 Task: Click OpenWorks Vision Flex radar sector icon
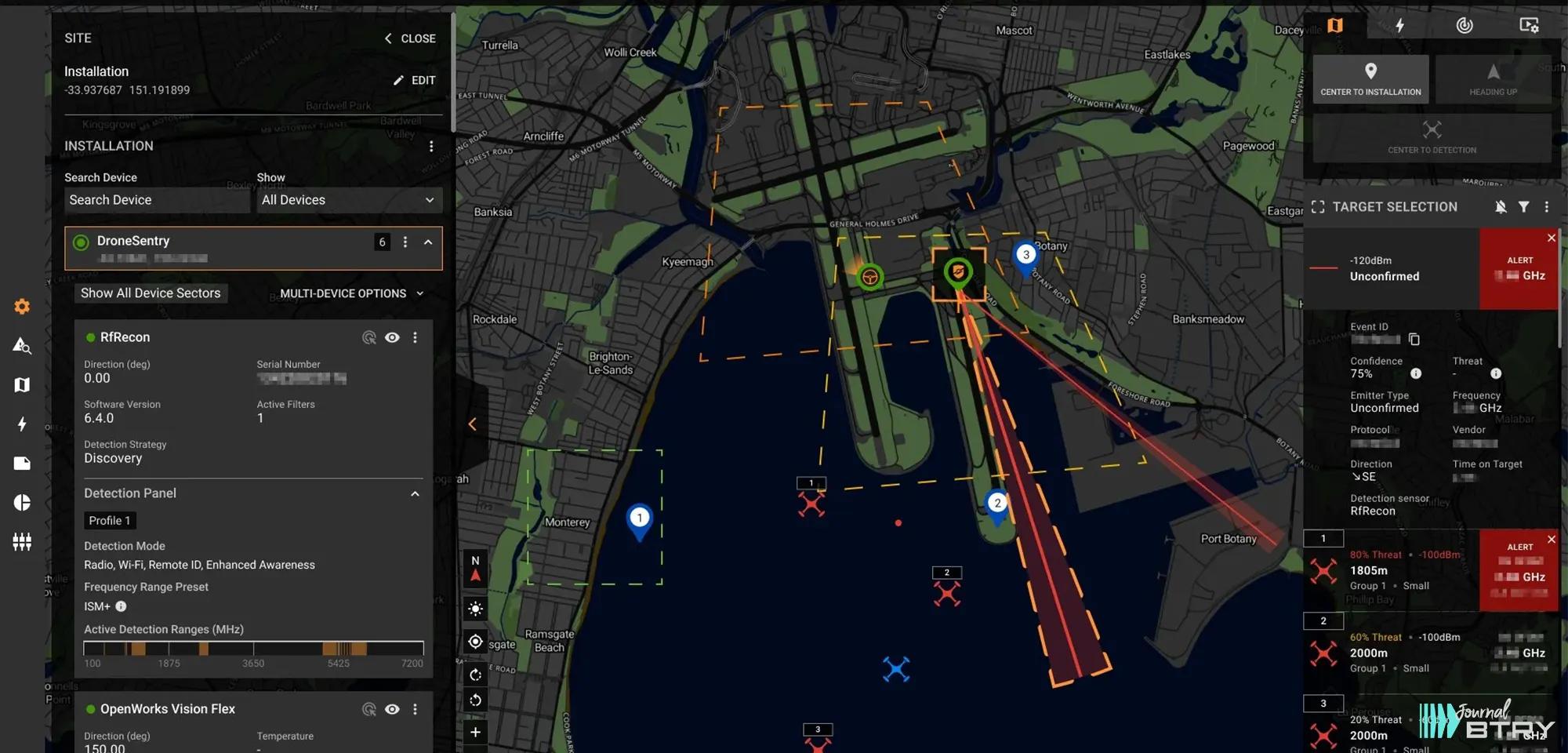point(369,709)
